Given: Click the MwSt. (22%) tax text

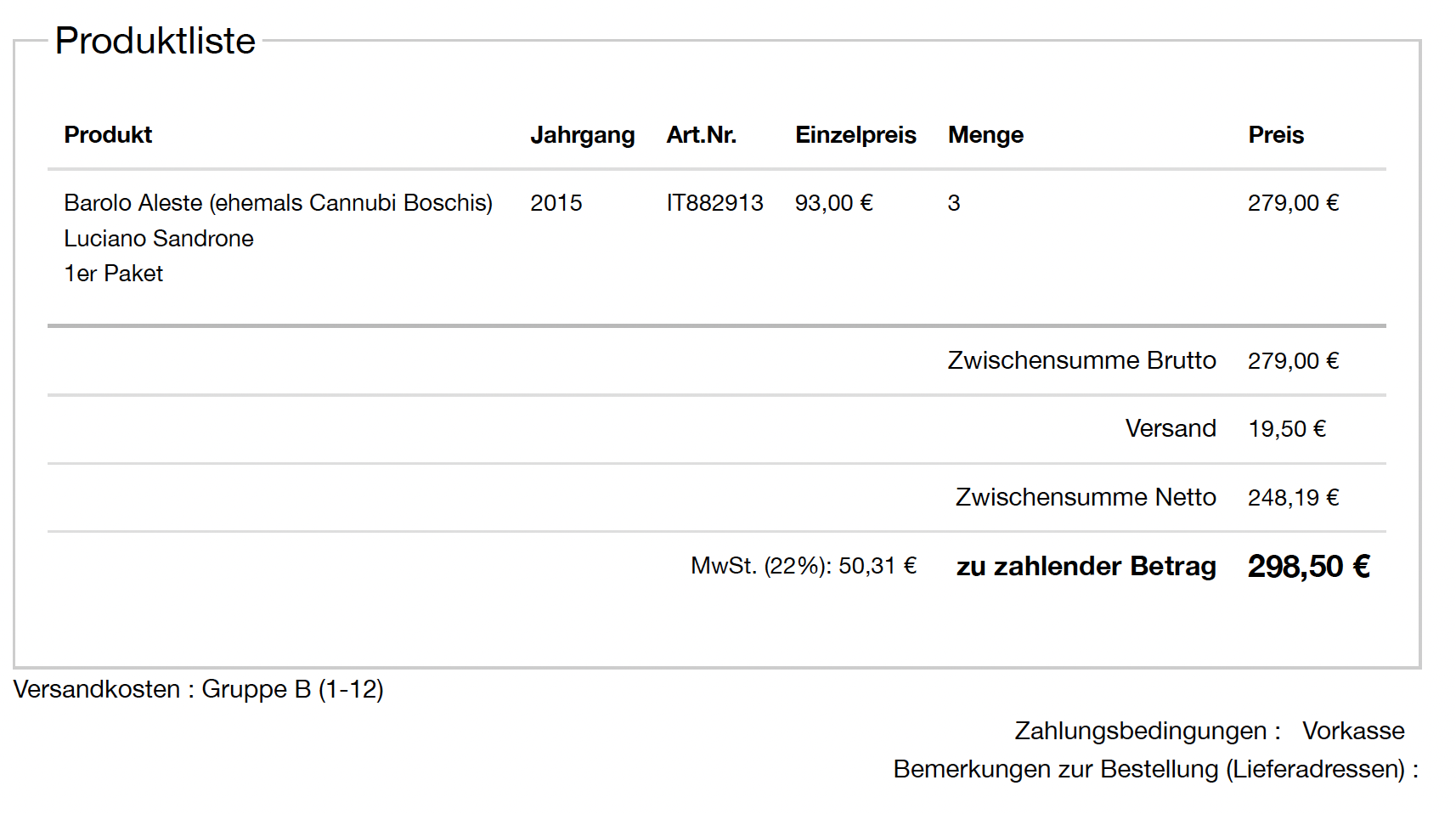Looking at the screenshot, I should [803, 566].
